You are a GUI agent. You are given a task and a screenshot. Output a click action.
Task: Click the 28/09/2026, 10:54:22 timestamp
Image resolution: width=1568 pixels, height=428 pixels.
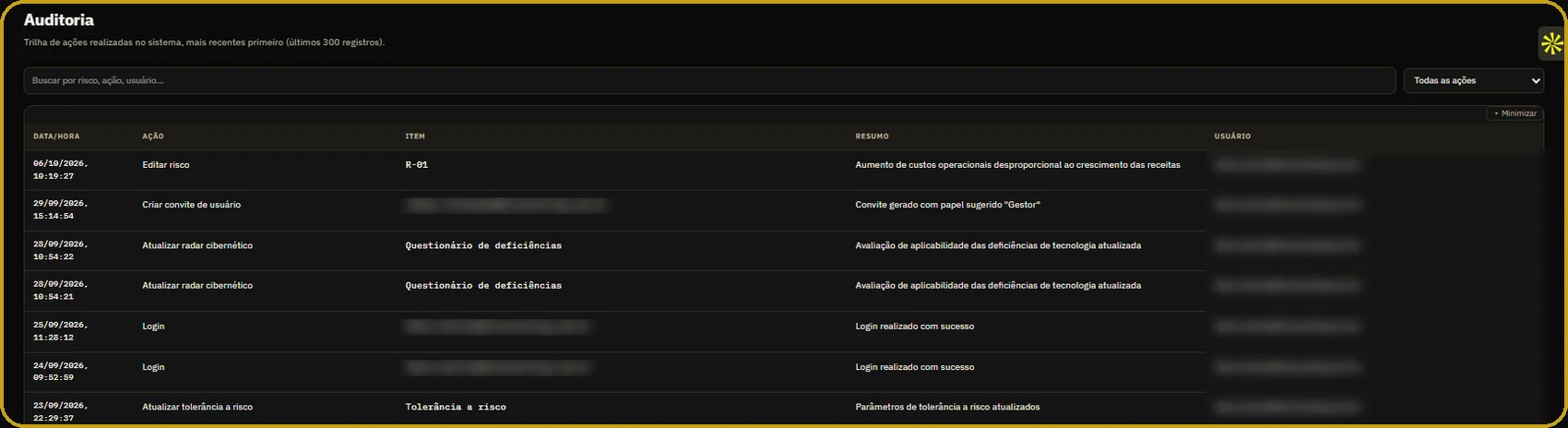(x=61, y=250)
